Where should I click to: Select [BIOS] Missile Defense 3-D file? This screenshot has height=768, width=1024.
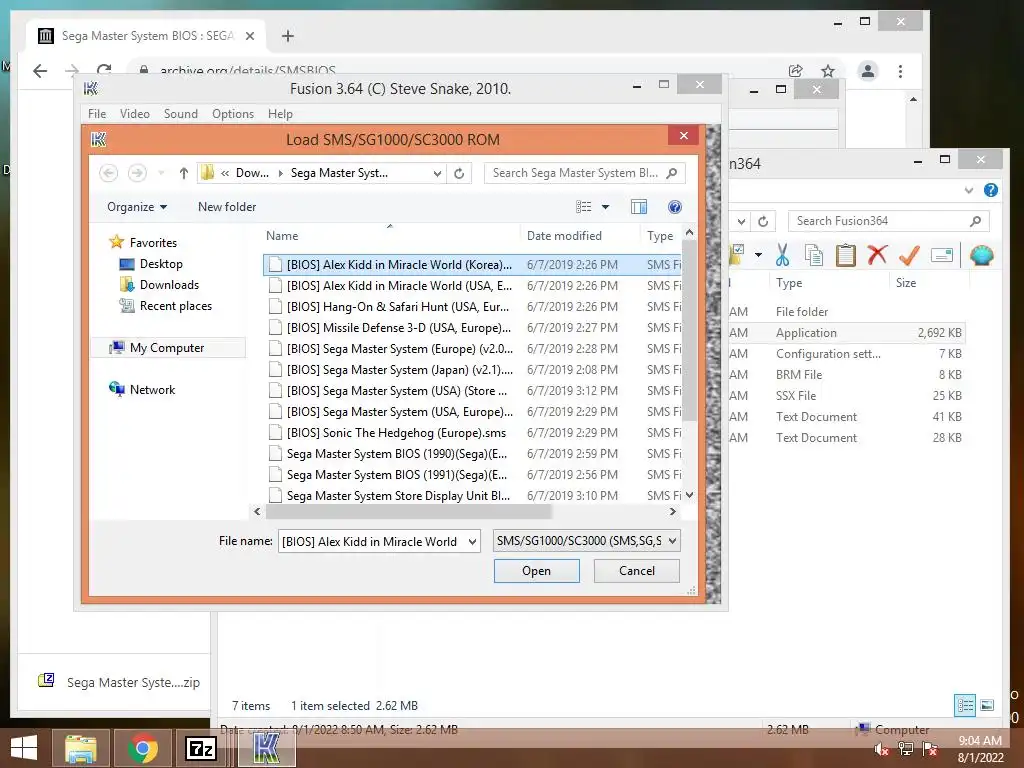(x=398, y=328)
